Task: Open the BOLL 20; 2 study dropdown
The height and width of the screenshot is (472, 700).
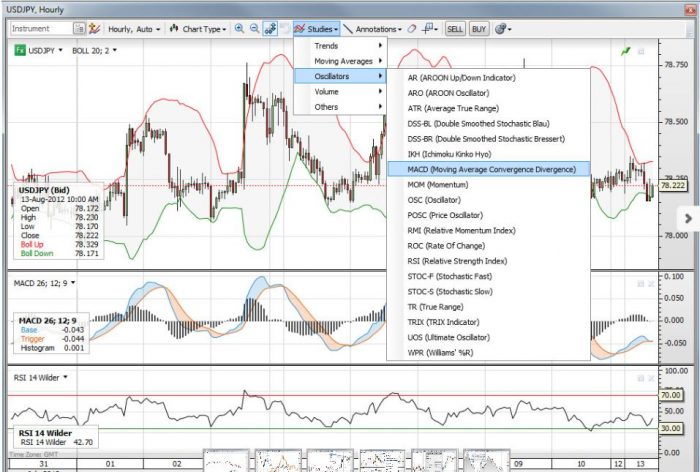Action: tap(94, 50)
